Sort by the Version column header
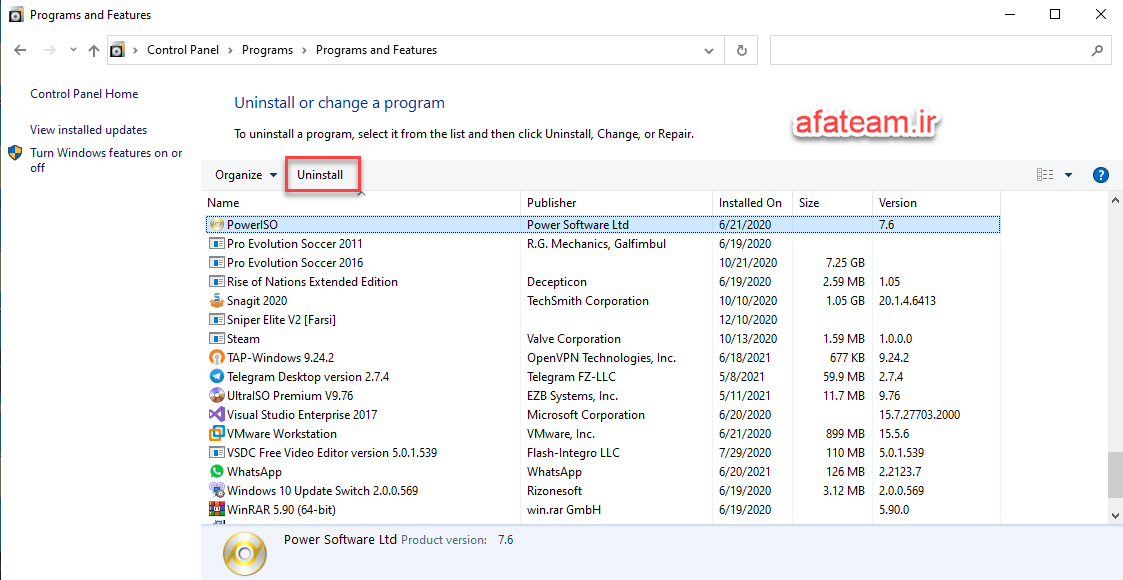This screenshot has width=1123, height=580. pos(937,203)
